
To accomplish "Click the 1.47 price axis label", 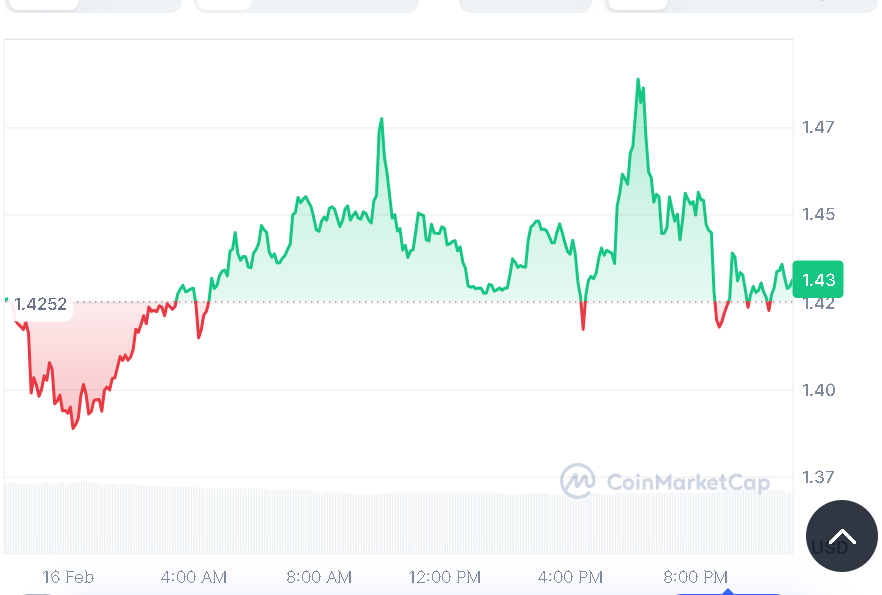I will point(818,127).
